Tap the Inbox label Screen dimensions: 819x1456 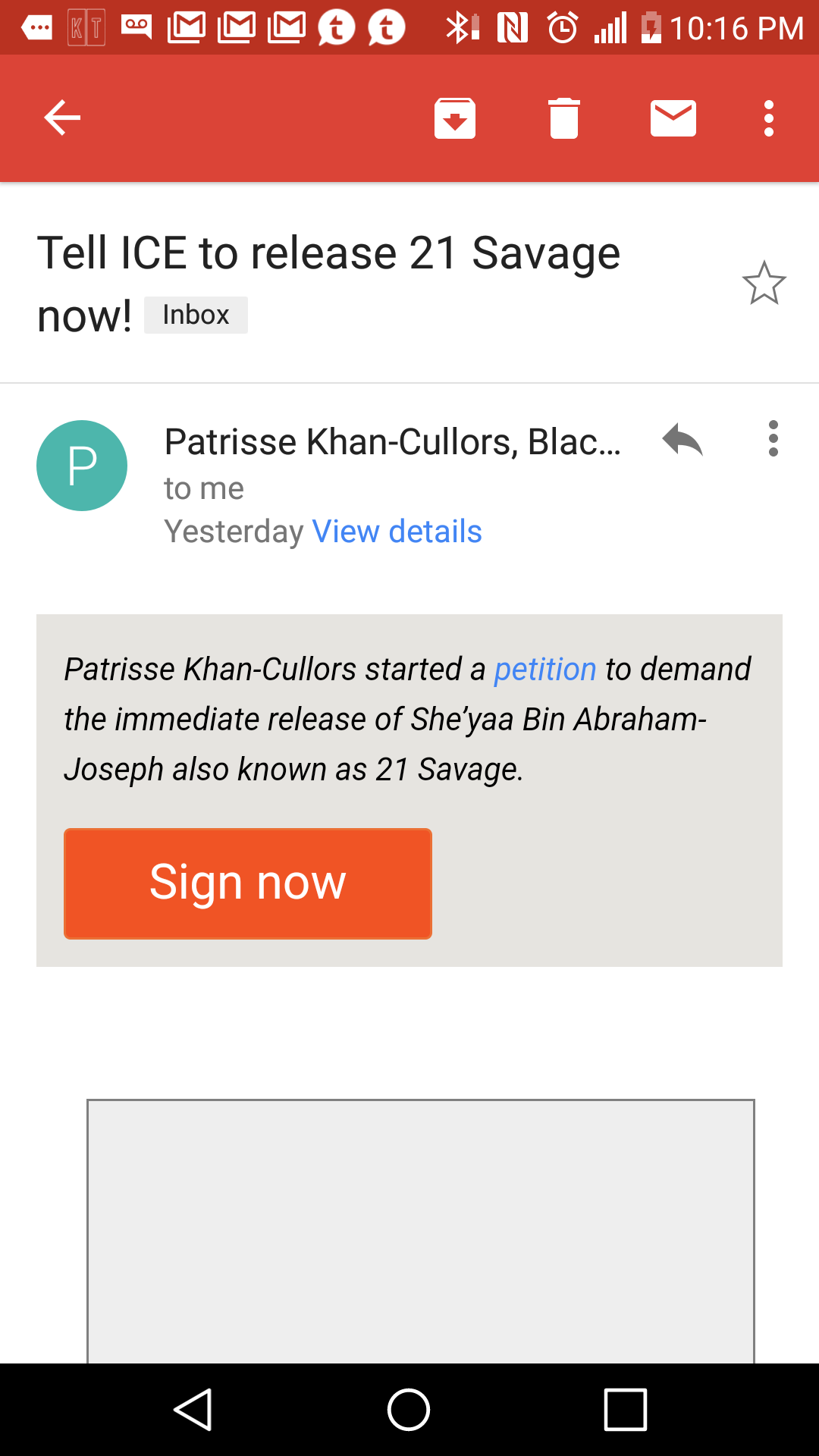click(196, 315)
